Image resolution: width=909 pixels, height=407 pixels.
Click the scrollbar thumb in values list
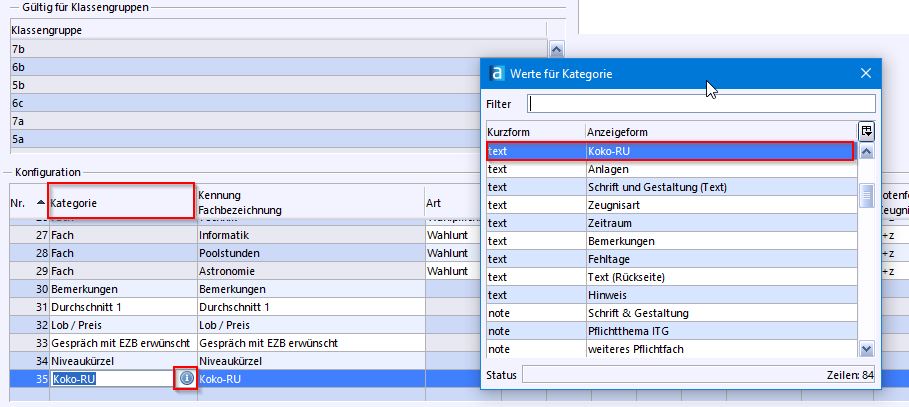click(x=866, y=193)
